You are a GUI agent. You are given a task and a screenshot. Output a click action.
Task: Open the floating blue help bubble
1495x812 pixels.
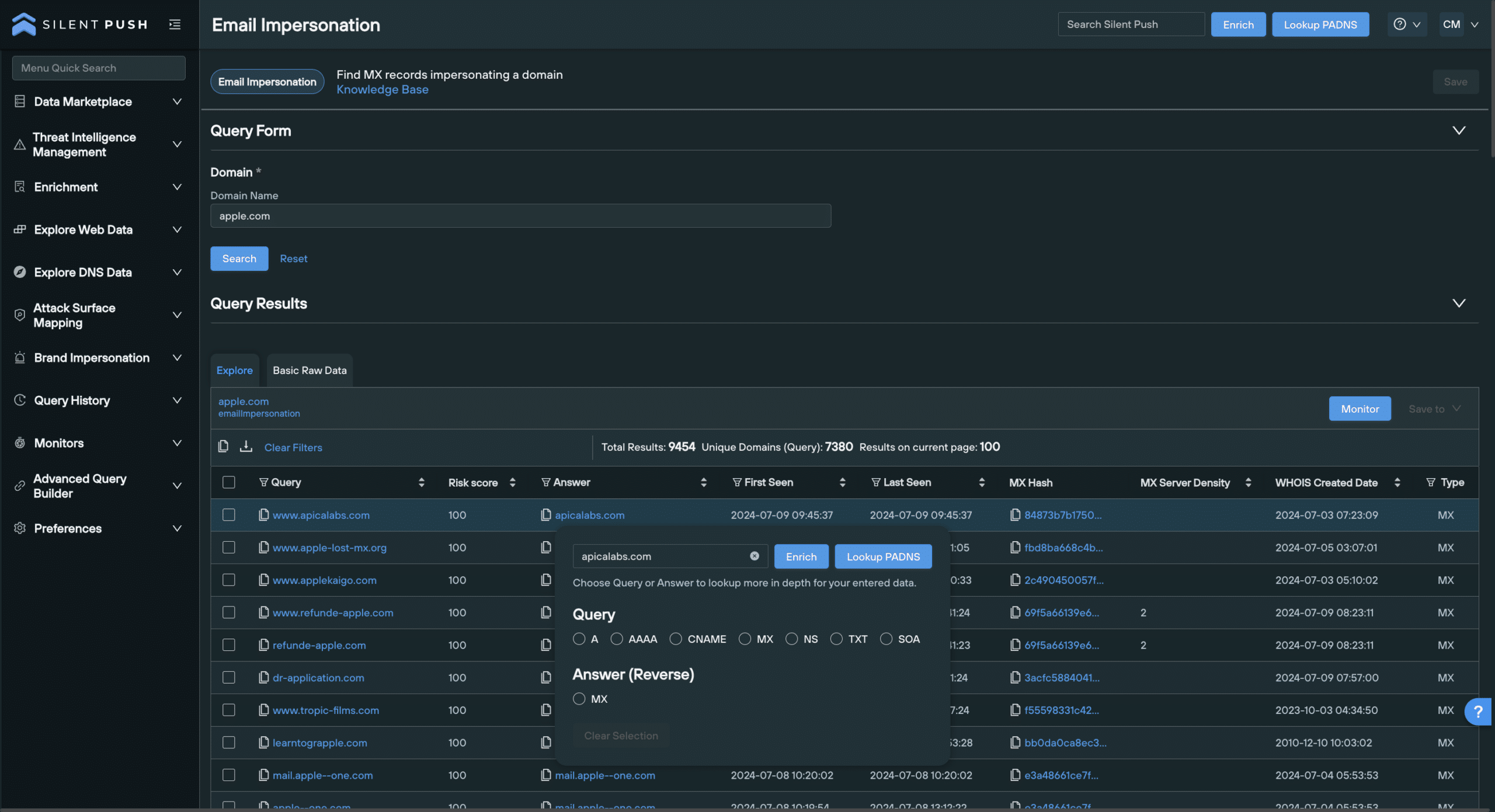tap(1478, 712)
